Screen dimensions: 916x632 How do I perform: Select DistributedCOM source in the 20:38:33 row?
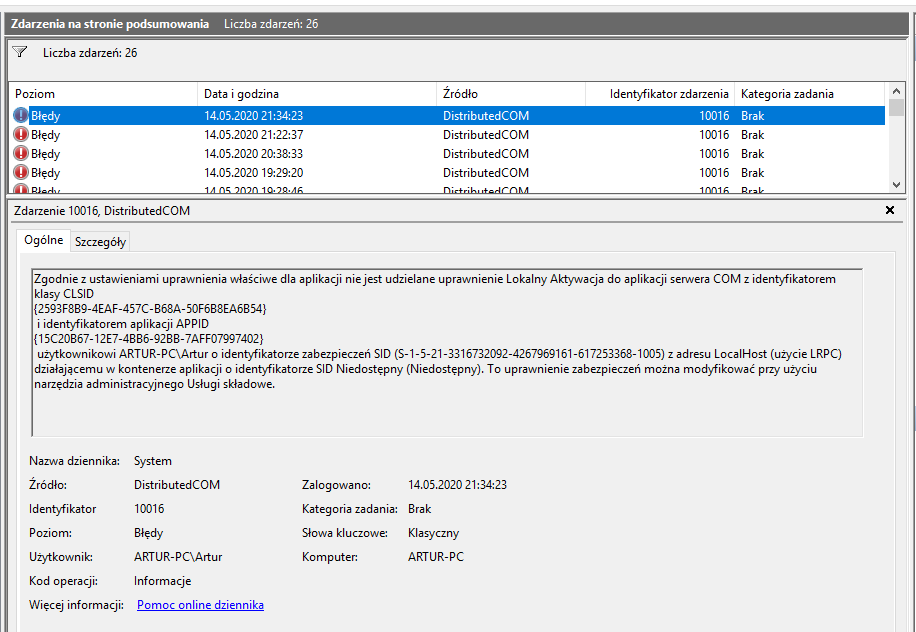[x=486, y=154]
